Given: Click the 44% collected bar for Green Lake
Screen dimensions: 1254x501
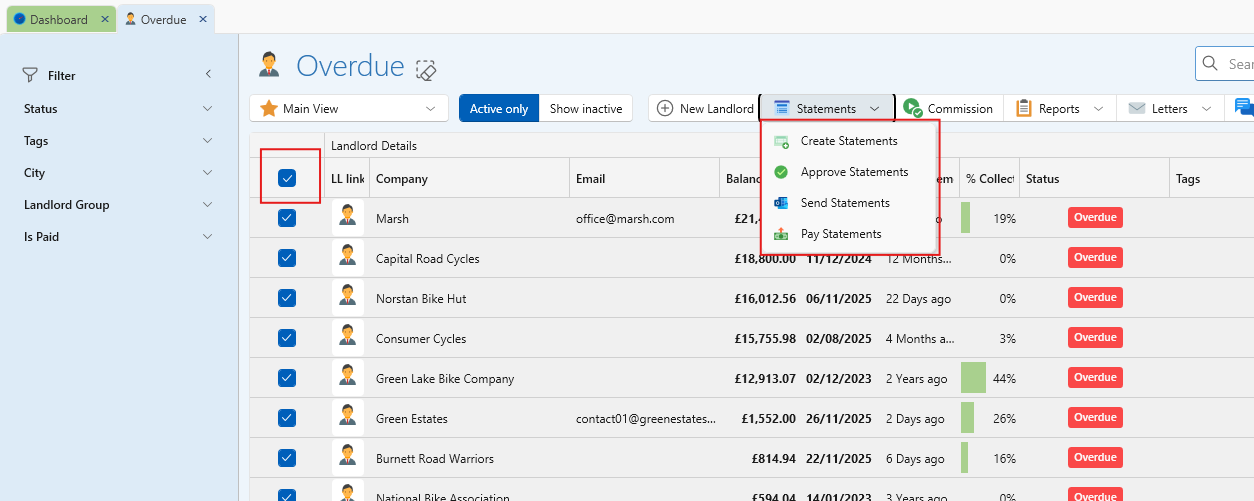Looking at the screenshot, I should tap(973, 378).
